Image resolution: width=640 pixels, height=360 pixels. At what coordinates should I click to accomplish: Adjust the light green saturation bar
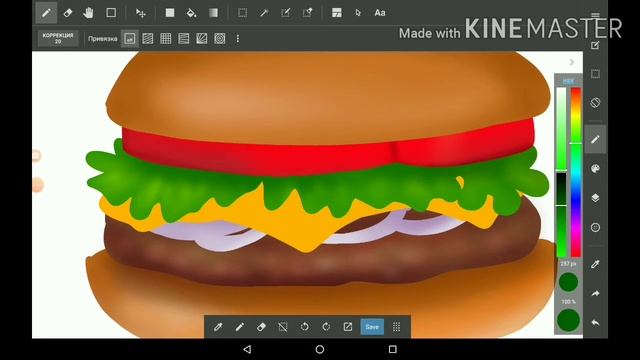[x=562, y=129]
